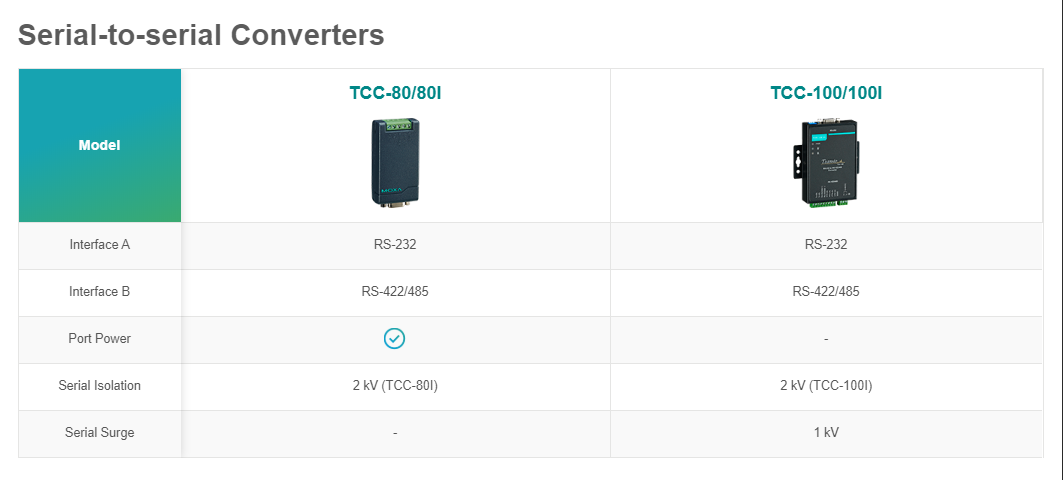Click RS-232 under TCC-100/100I

coord(826,245)
